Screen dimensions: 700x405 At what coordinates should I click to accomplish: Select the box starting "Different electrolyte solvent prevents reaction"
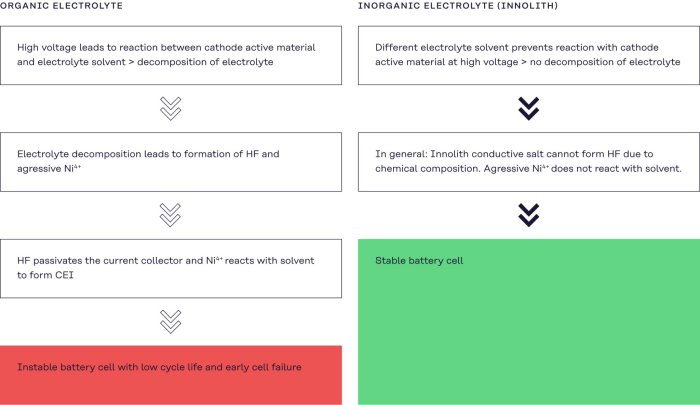point(529,55)
